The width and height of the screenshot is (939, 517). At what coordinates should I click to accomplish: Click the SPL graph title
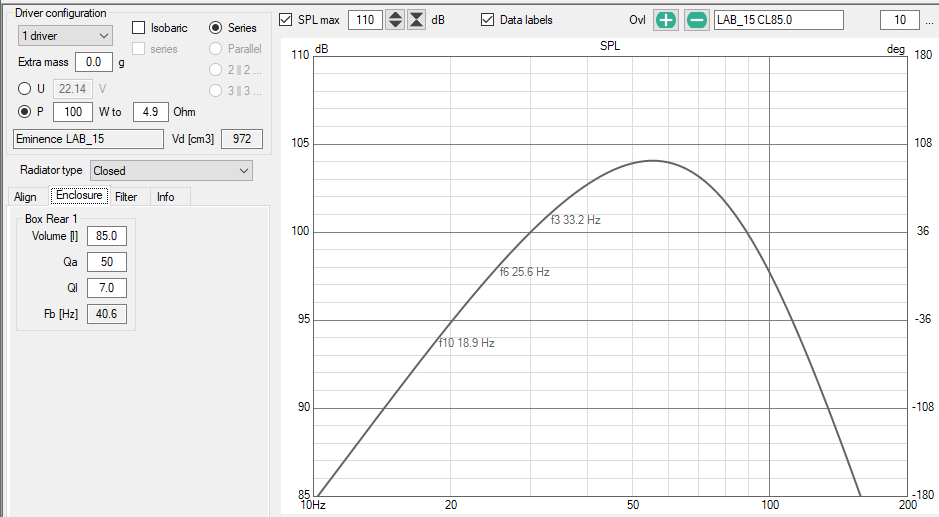click(x=610, y=46)
